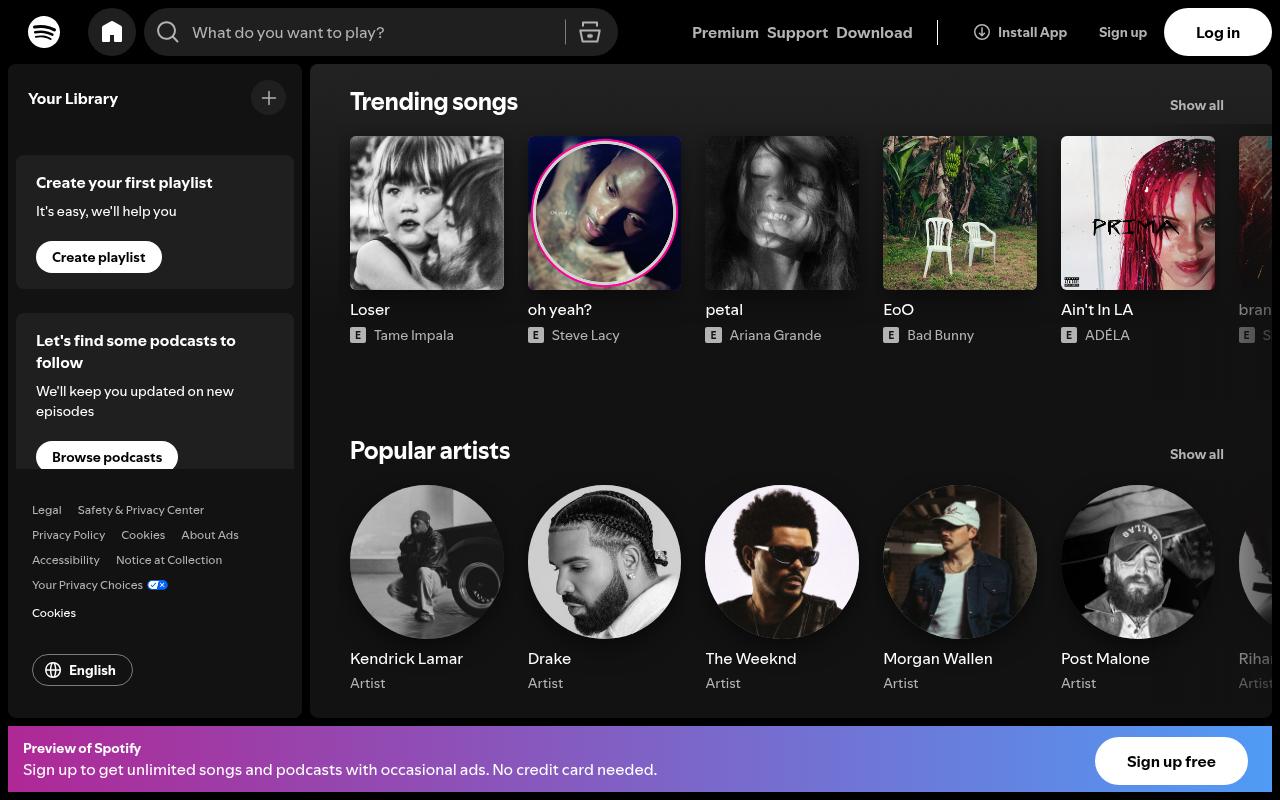Open the Privacy Policy link
Viewport: 1280px width, 800px height.
[68, 535]
